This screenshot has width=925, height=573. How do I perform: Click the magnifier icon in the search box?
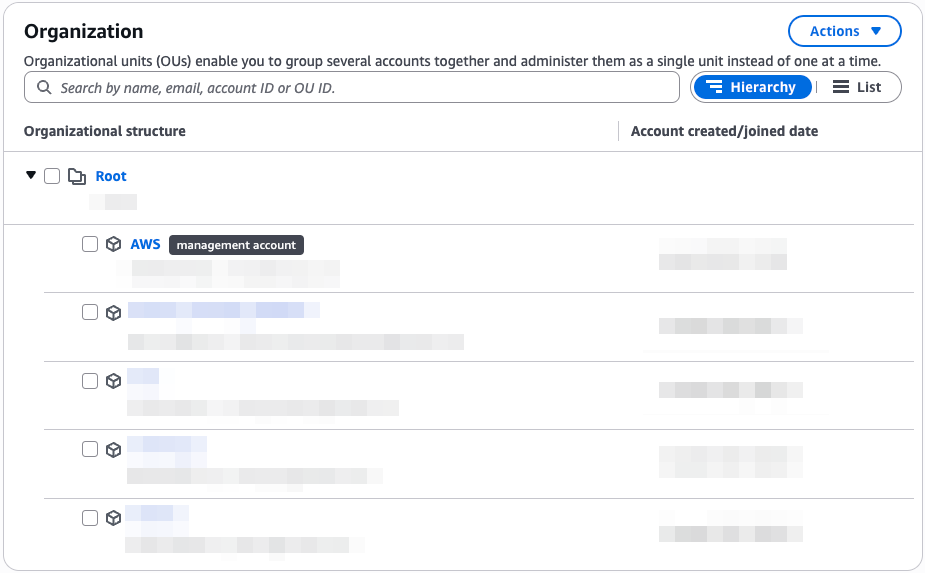tap(44, 87)
